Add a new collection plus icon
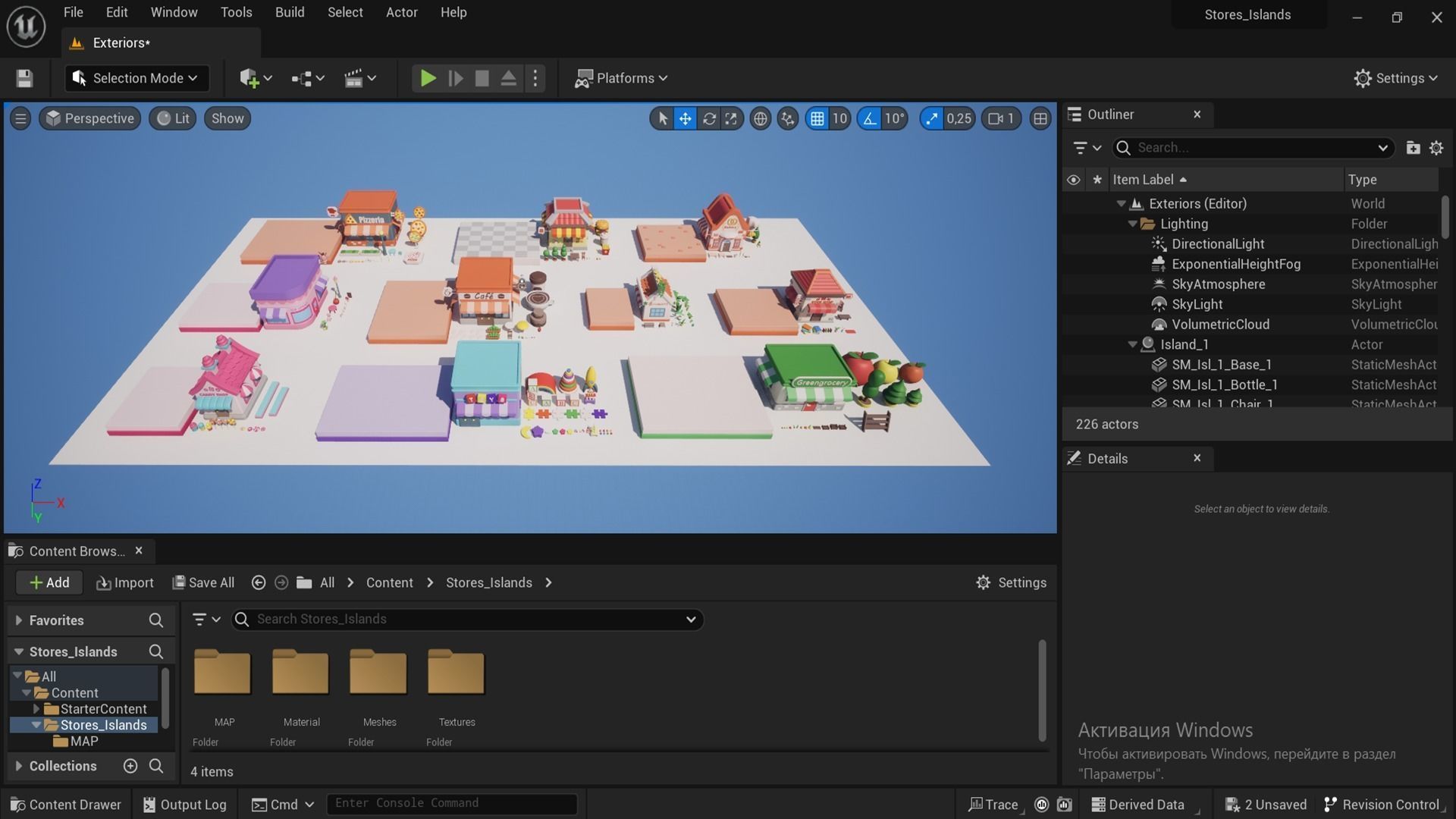Screen dimensions: 1456x819 pos(130,766)
